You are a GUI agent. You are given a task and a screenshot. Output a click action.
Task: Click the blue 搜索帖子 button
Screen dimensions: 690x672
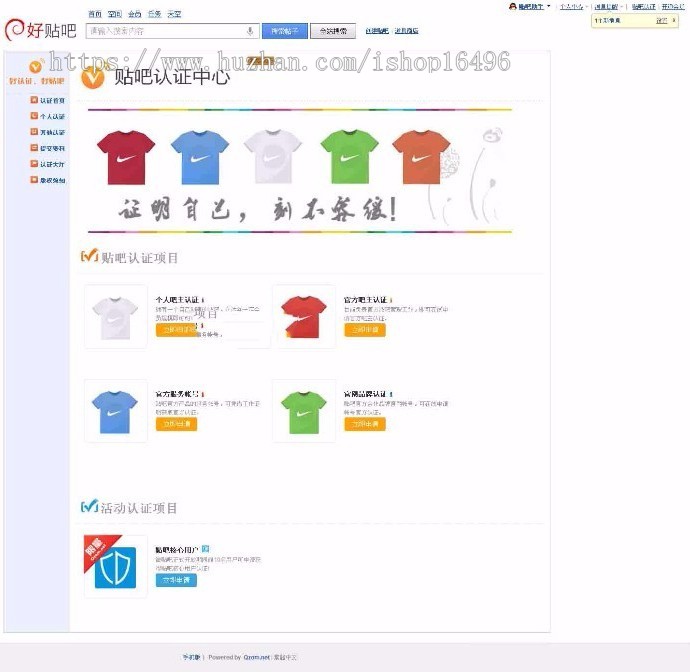click(285, 31)
